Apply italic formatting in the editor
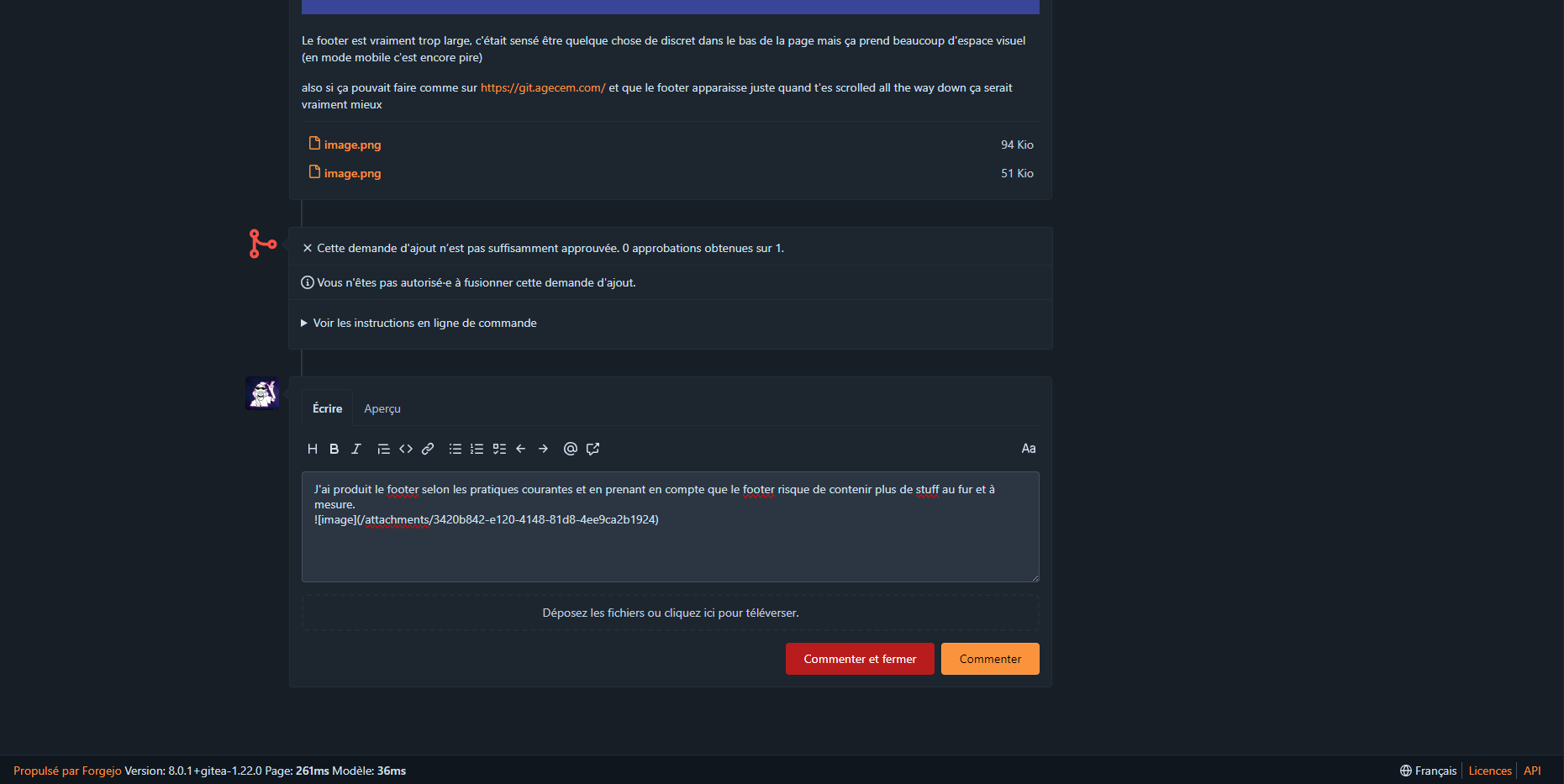This screenshot has height=784, width=1564. (x=356, y=449)
